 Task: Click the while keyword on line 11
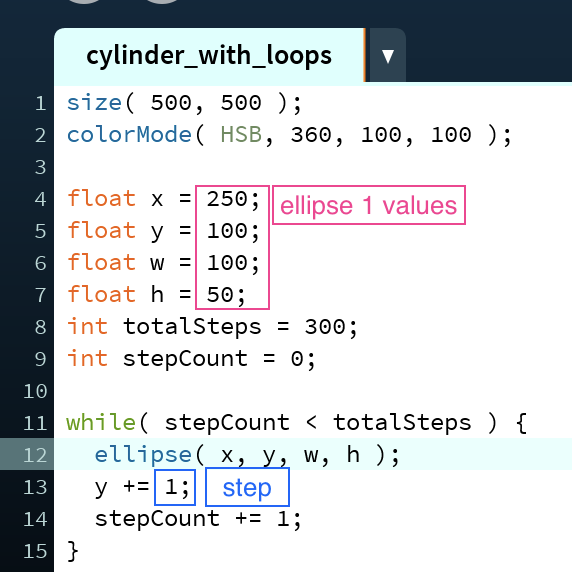101,423
